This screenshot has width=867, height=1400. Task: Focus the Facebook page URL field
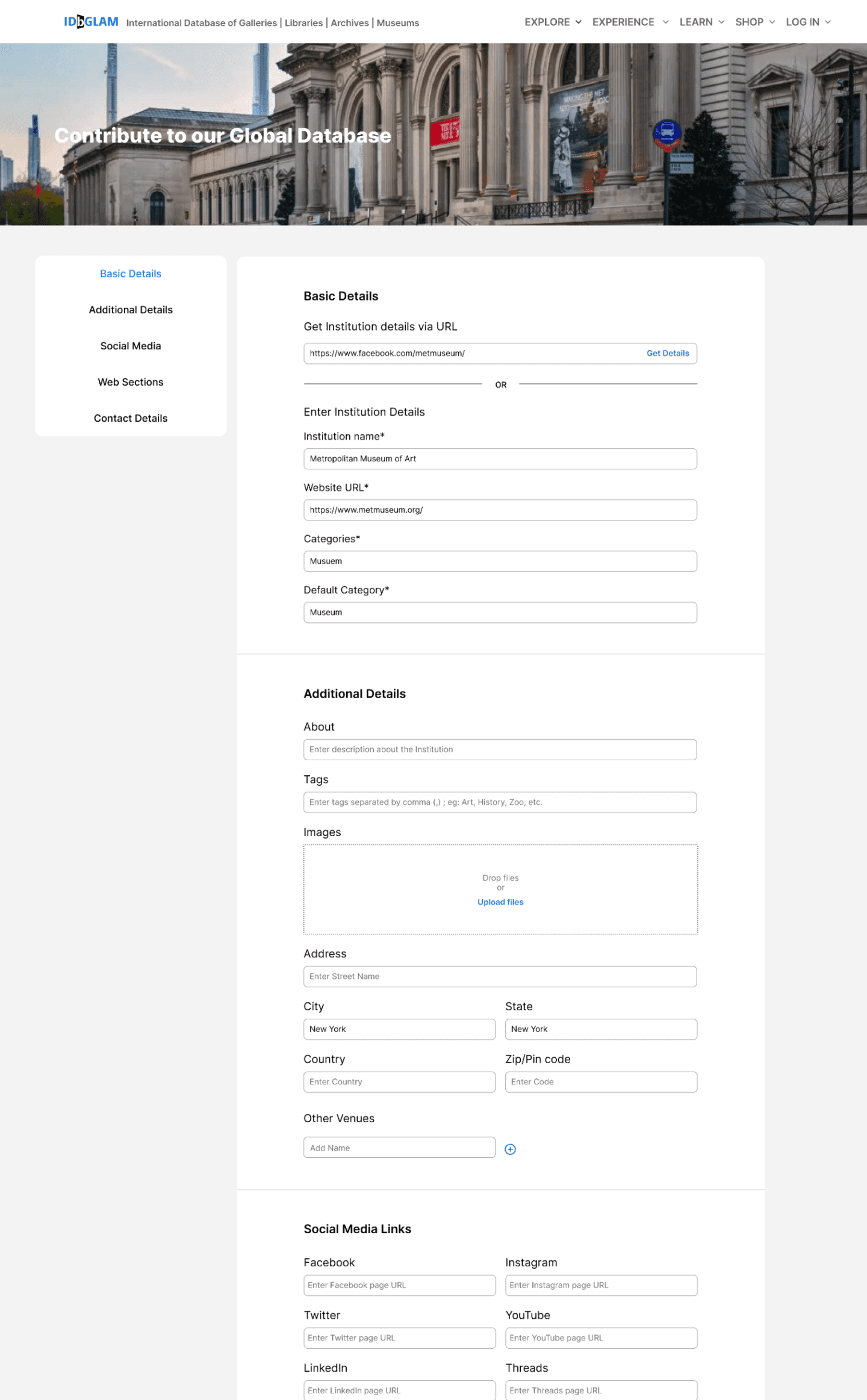(x=399, y=1286)
